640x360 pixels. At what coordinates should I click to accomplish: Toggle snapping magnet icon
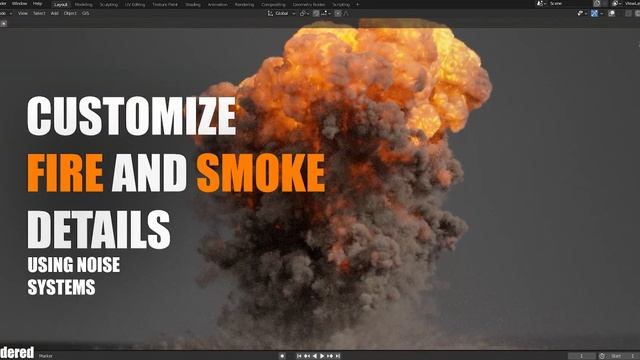tap(316, 13)
